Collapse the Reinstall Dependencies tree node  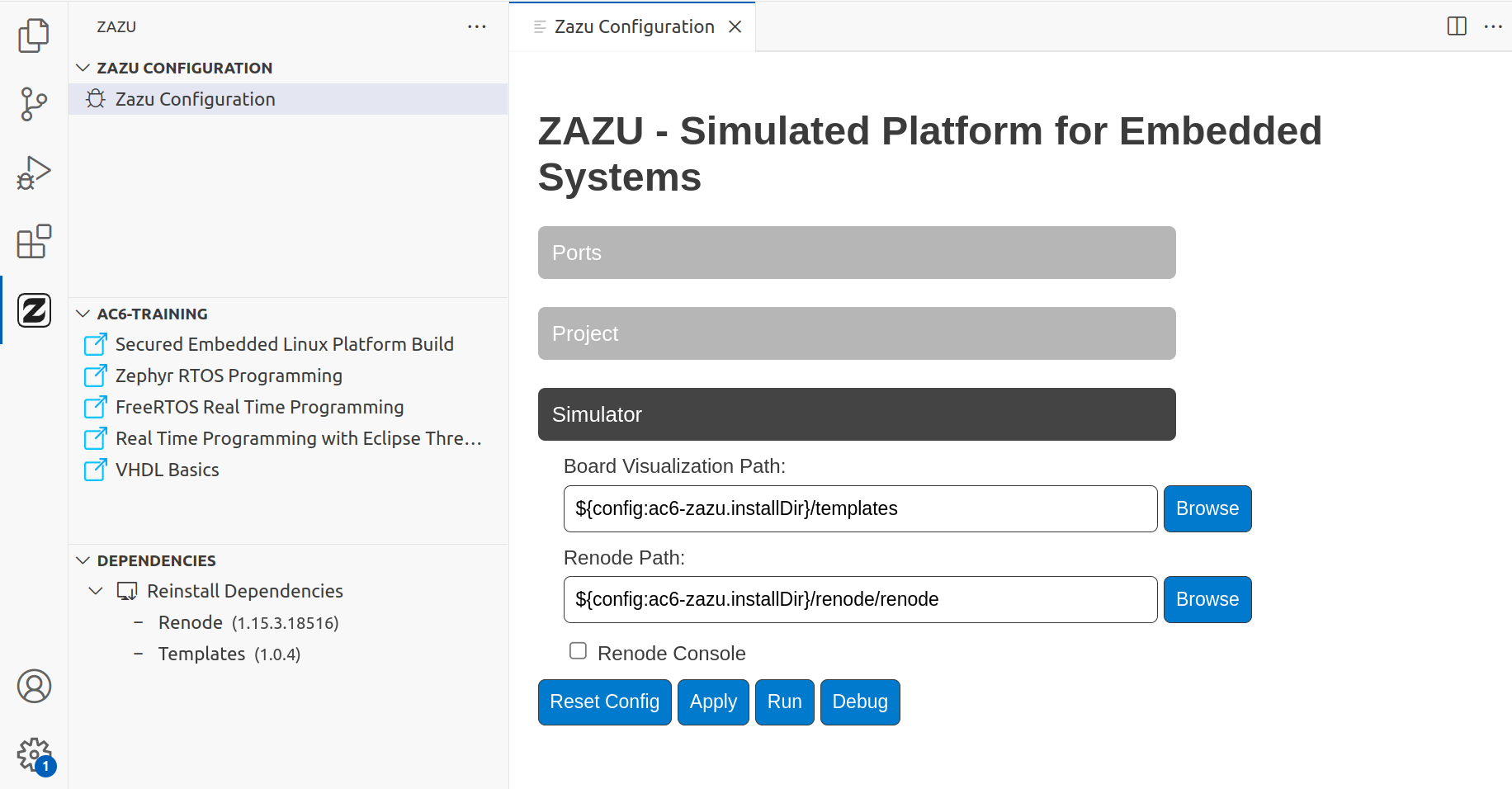[96, 591]
